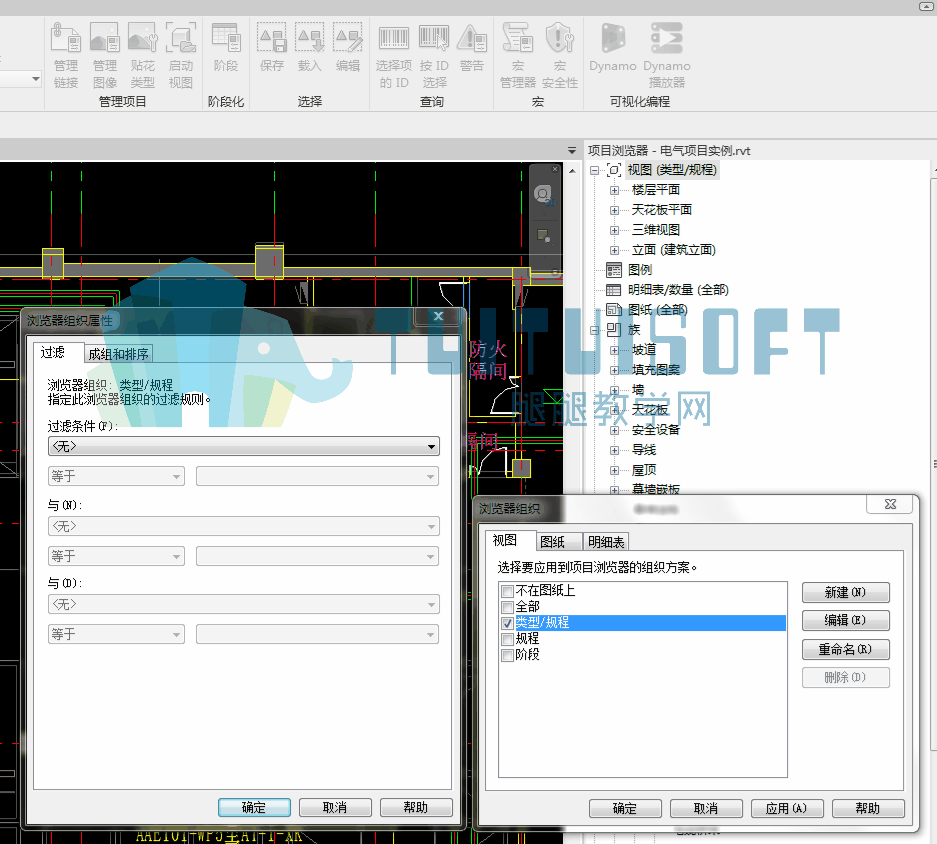Select the Sheets (all) node icon
The width and height of the screenshot is (937, 844).
point(614,310)
